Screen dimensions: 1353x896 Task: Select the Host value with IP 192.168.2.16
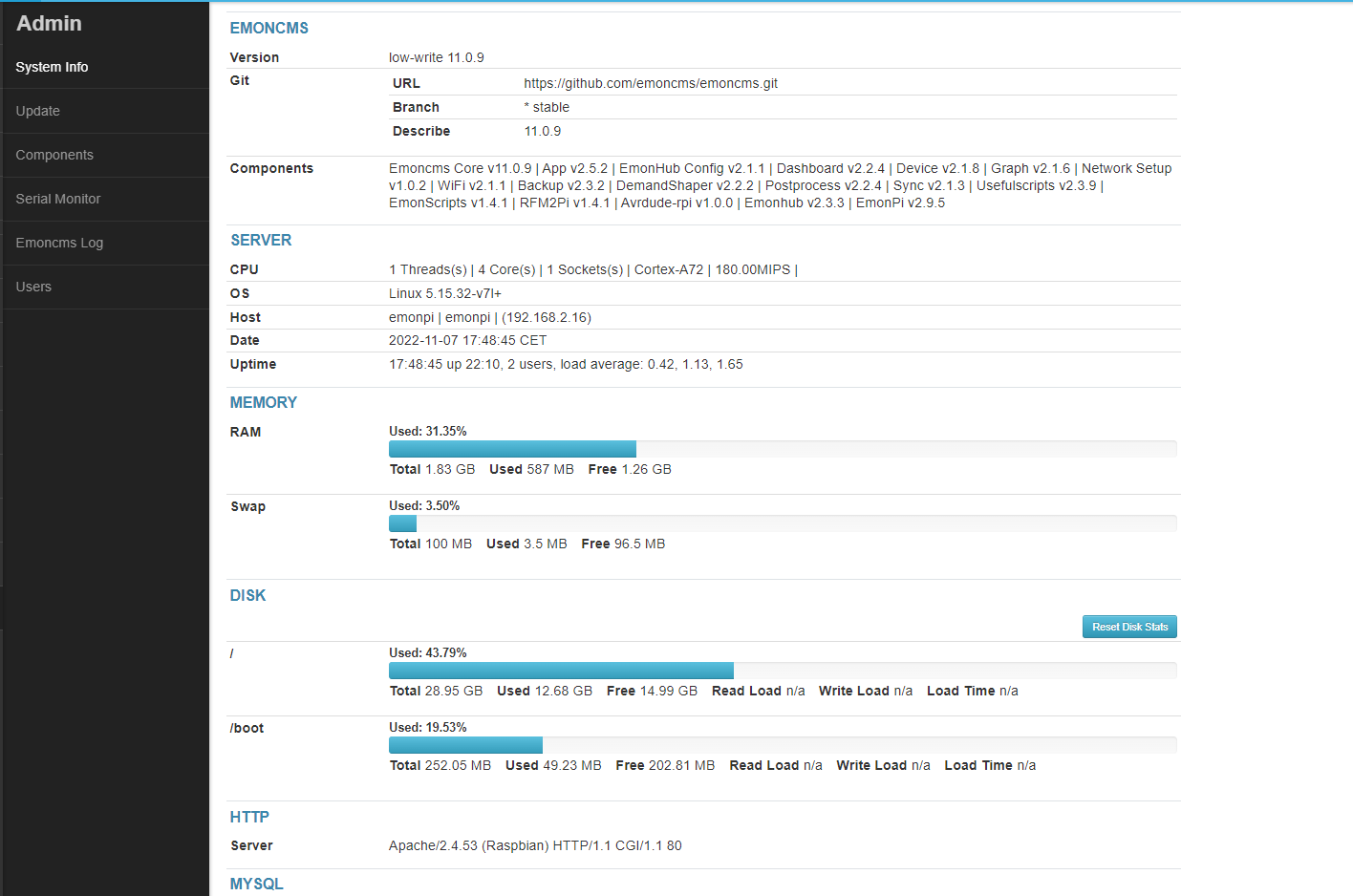pyautogui.click(x=490, y=317)
